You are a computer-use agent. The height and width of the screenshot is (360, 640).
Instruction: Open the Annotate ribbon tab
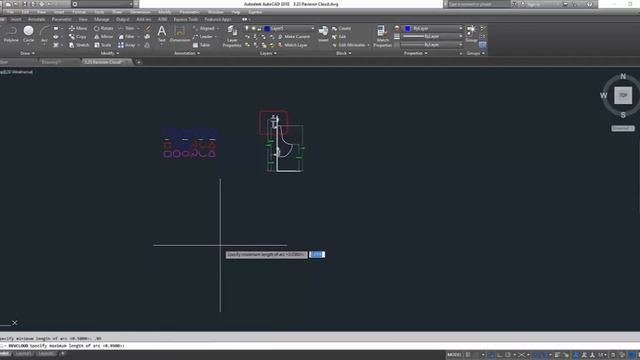pyautogui.click(x=36, y=19)
